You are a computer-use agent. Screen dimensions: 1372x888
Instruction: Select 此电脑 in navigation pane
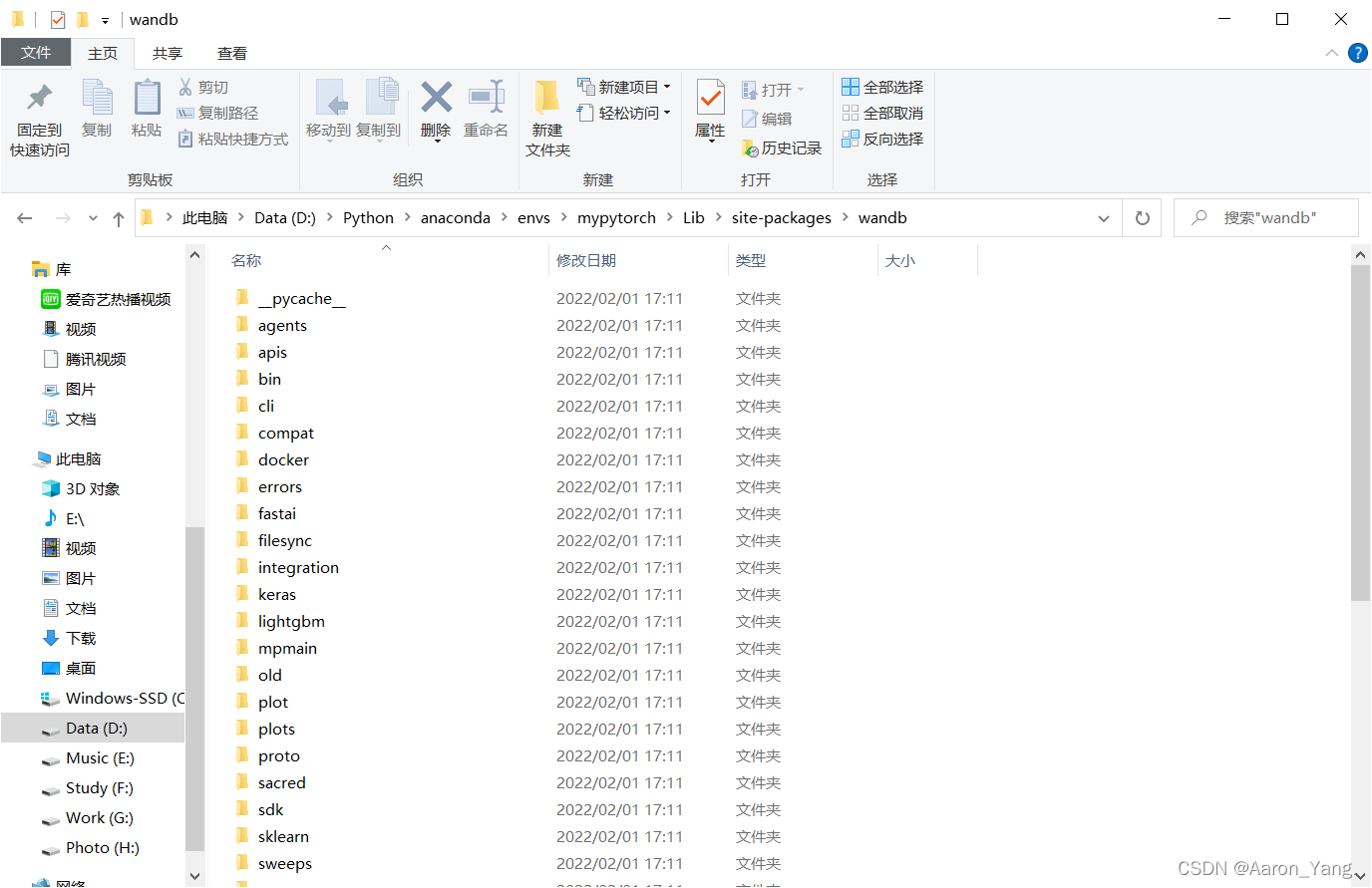[x=68, y=459]
